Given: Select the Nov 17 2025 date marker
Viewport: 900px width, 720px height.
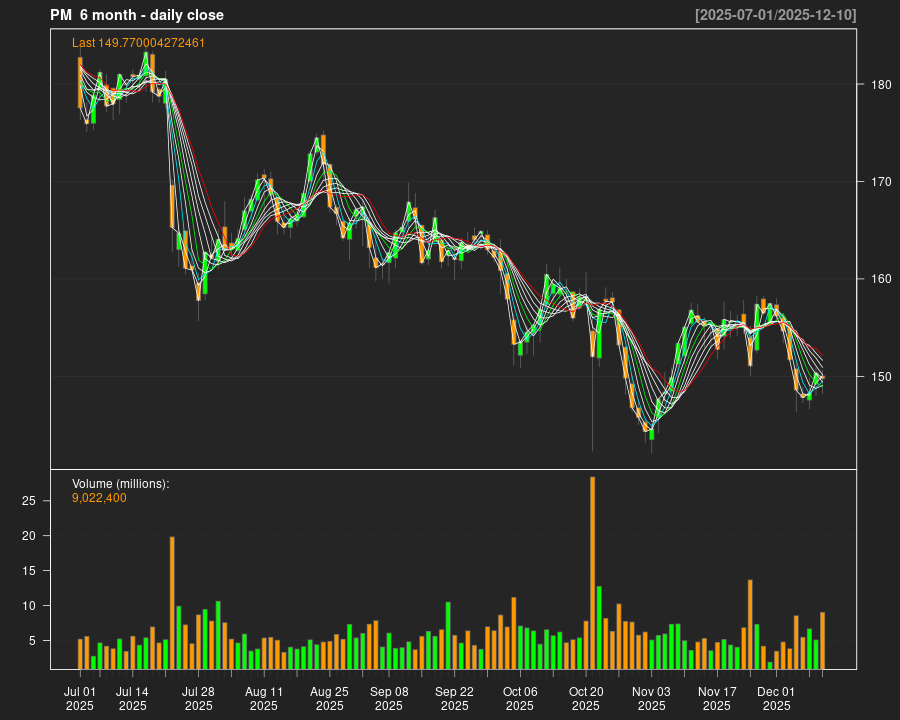Looking at the screenshot, I should click(x=717, y=698).
